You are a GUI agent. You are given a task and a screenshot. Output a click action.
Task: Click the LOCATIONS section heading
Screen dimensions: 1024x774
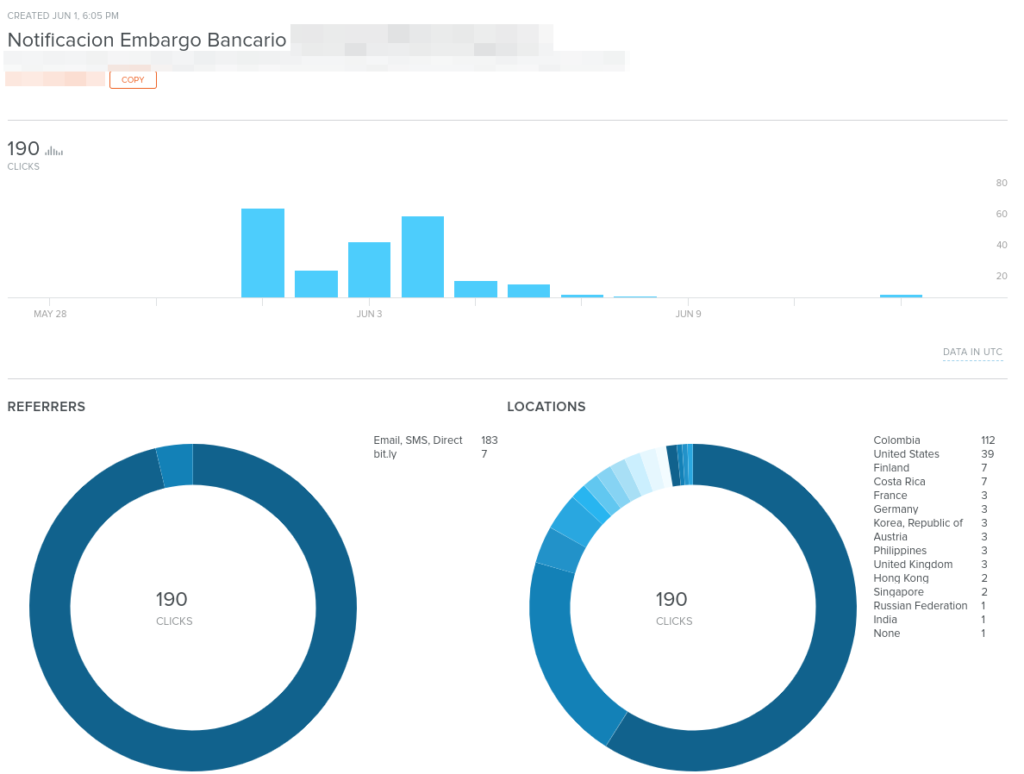[x=546, y=407]
